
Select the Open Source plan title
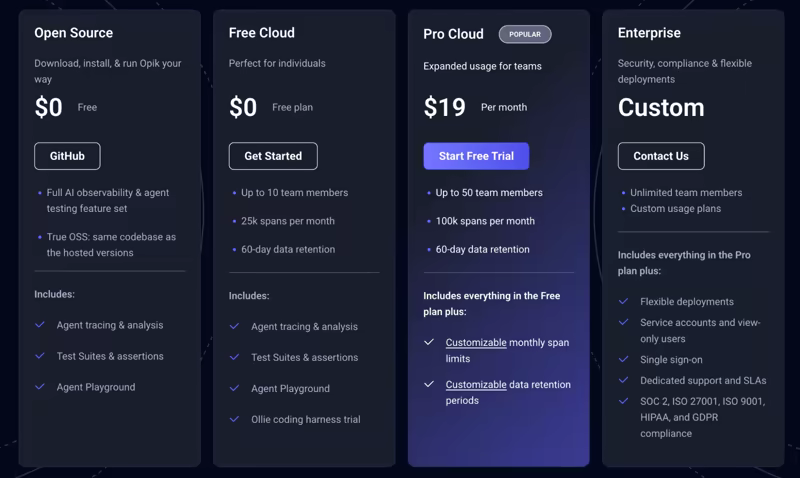[73, 33]
